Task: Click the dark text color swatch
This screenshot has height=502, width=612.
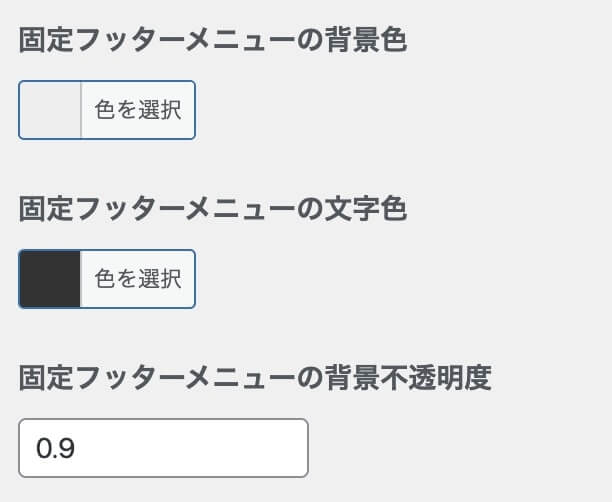Action: pyautogui.click(x=50, y=279)
